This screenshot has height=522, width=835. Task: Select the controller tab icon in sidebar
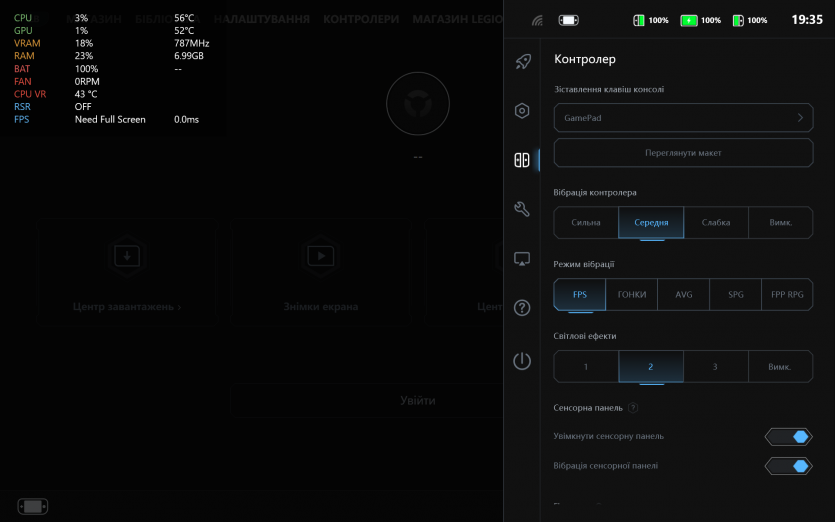(x=522, y=160)
